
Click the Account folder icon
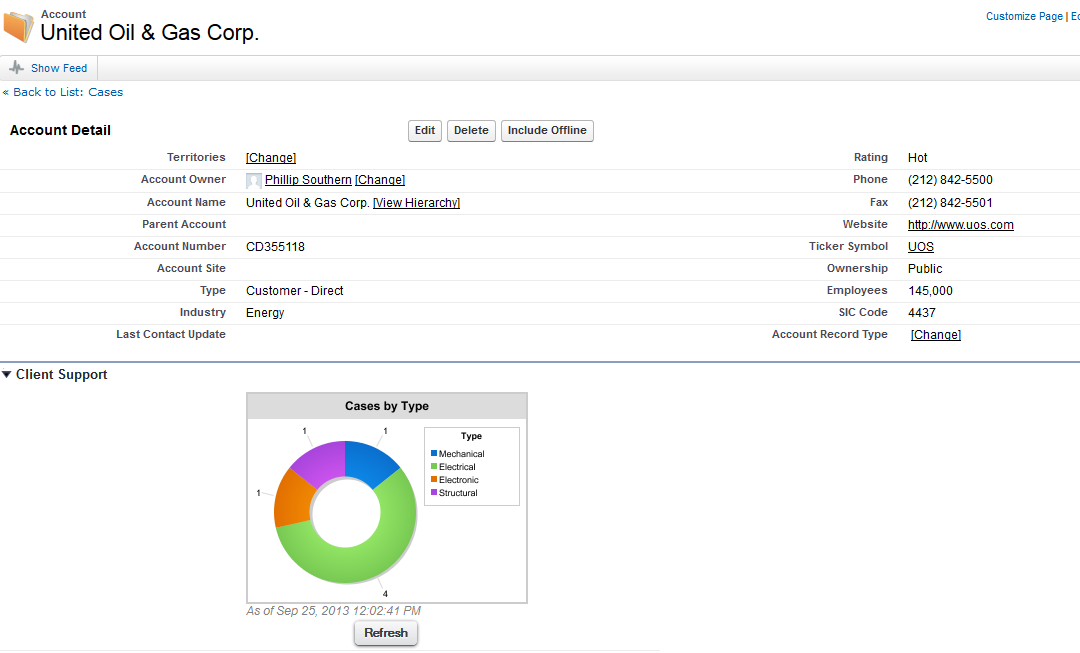(x=18, y=27)
